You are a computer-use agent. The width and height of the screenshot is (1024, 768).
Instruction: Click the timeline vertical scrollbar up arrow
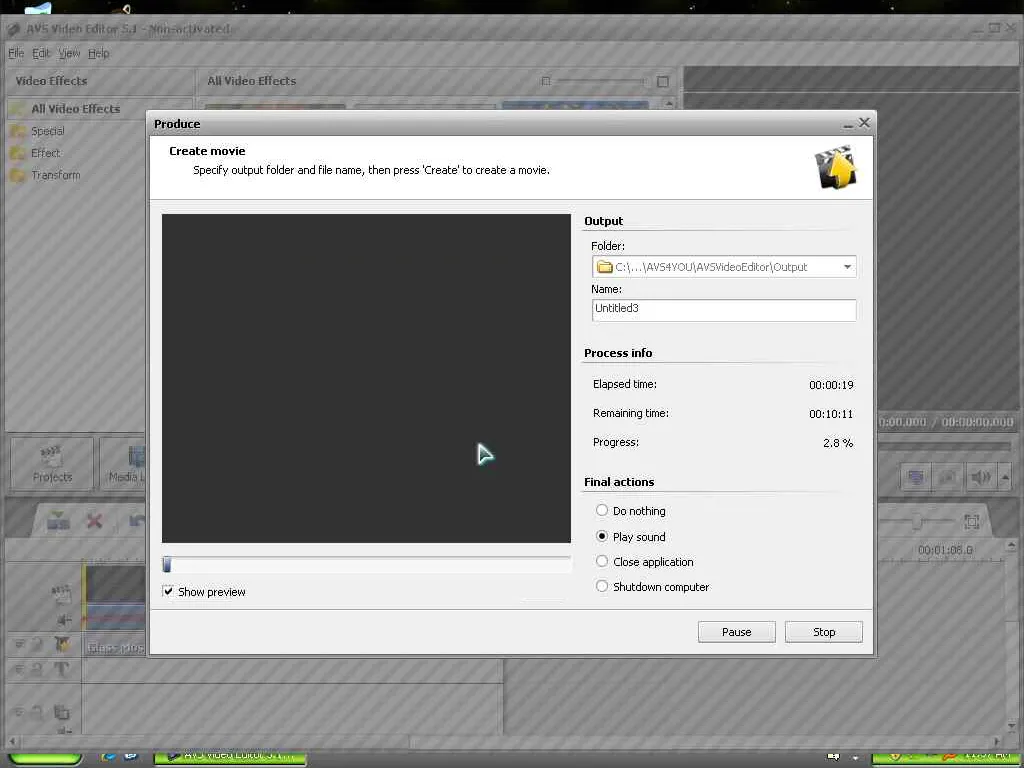[x=1012, y=545]
